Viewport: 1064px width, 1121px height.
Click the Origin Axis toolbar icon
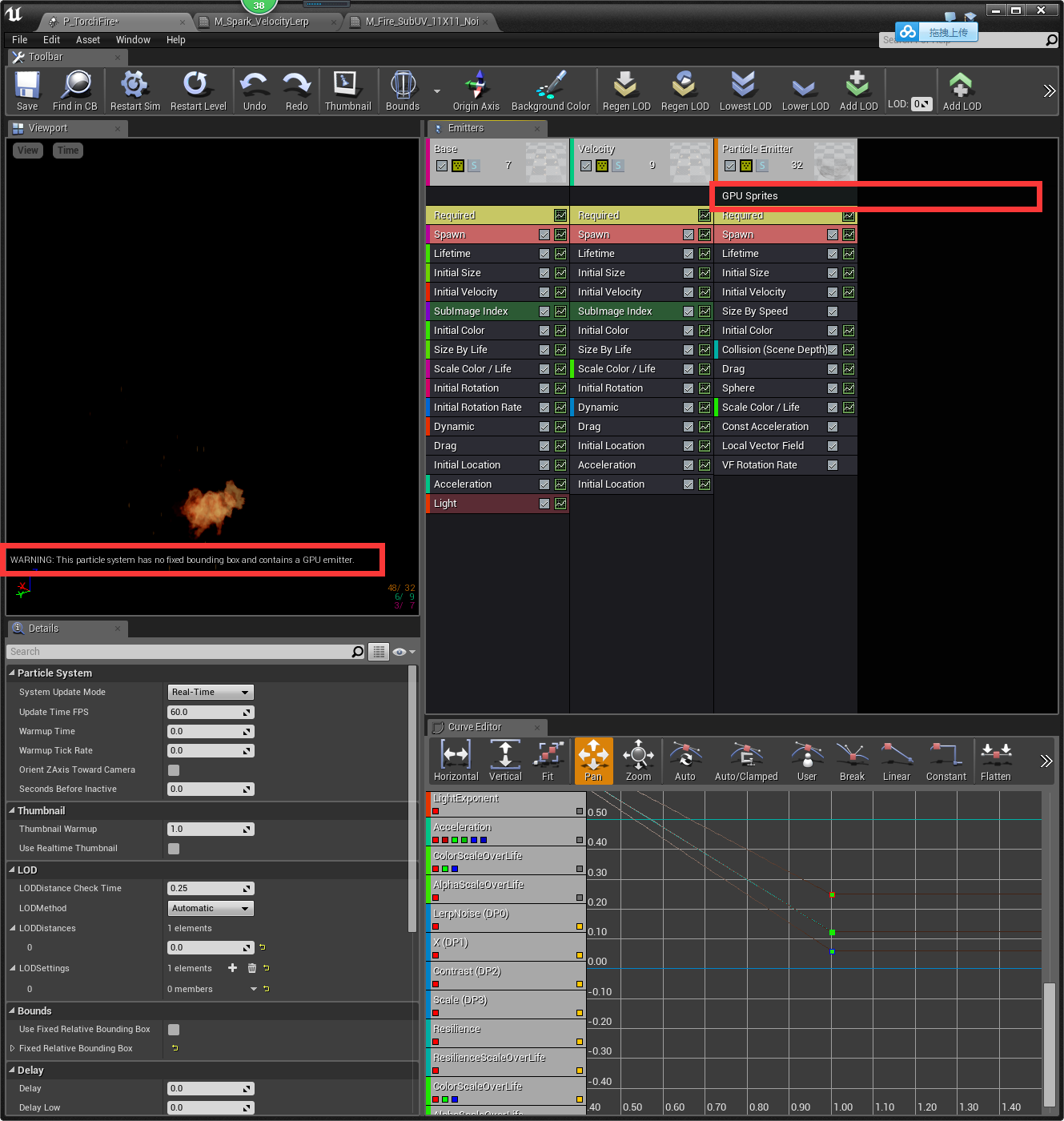(476, 90)
